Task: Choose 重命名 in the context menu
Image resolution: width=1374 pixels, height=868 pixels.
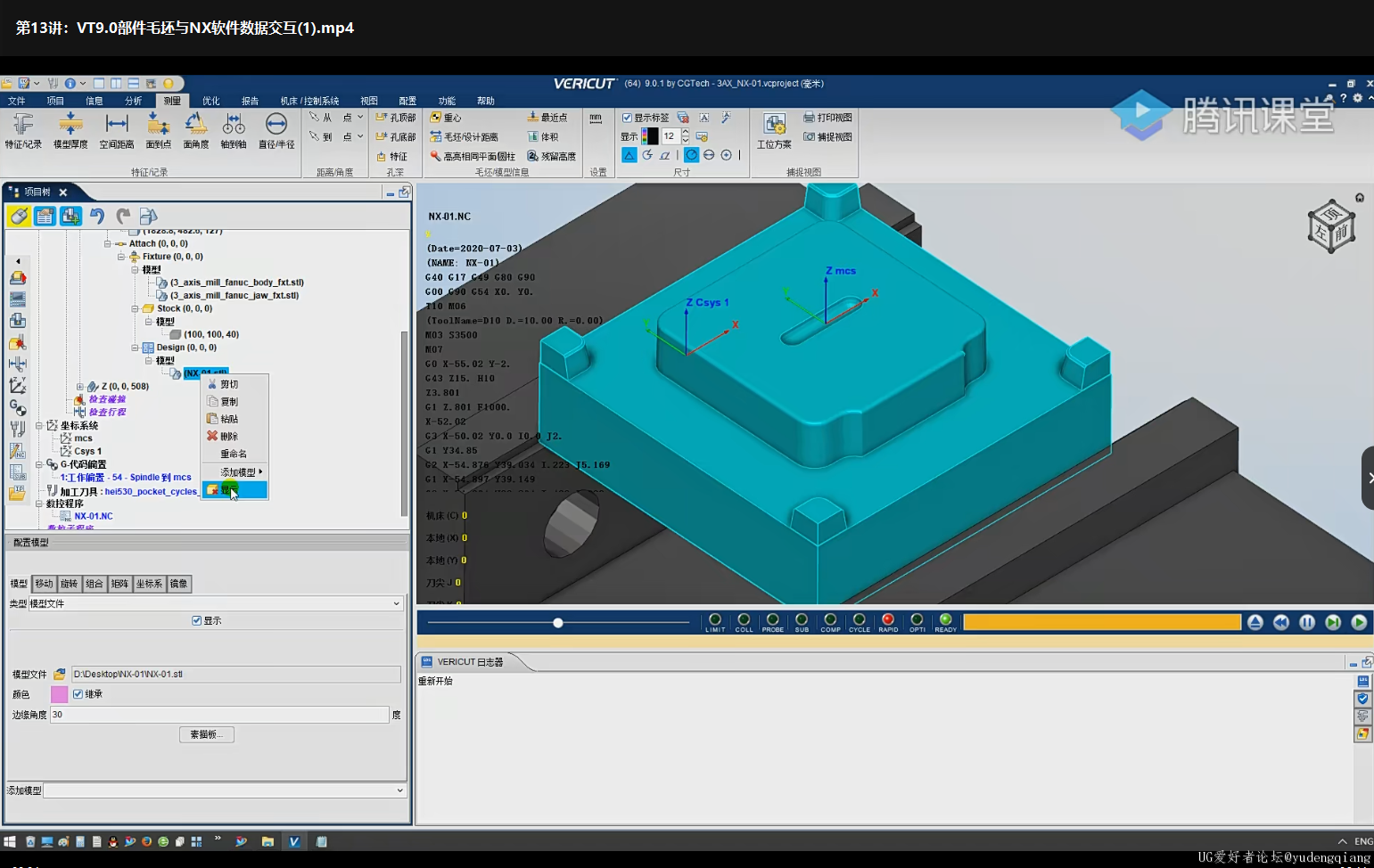Action: 234,454
